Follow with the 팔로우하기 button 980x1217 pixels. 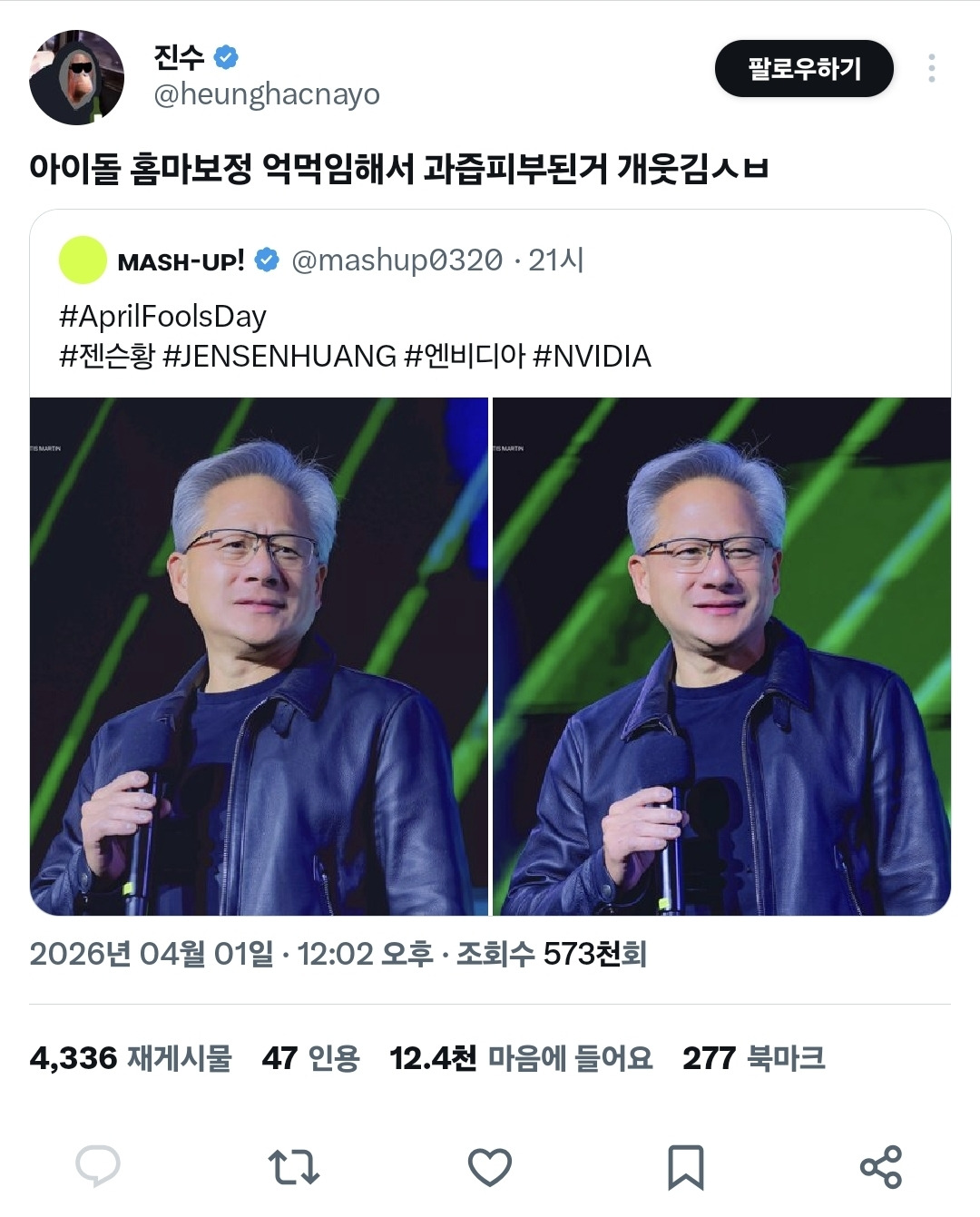(804, 69)
